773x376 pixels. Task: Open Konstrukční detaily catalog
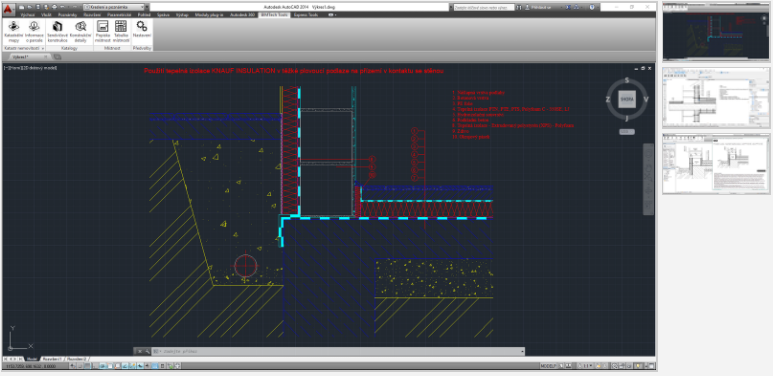coord(80,31)
